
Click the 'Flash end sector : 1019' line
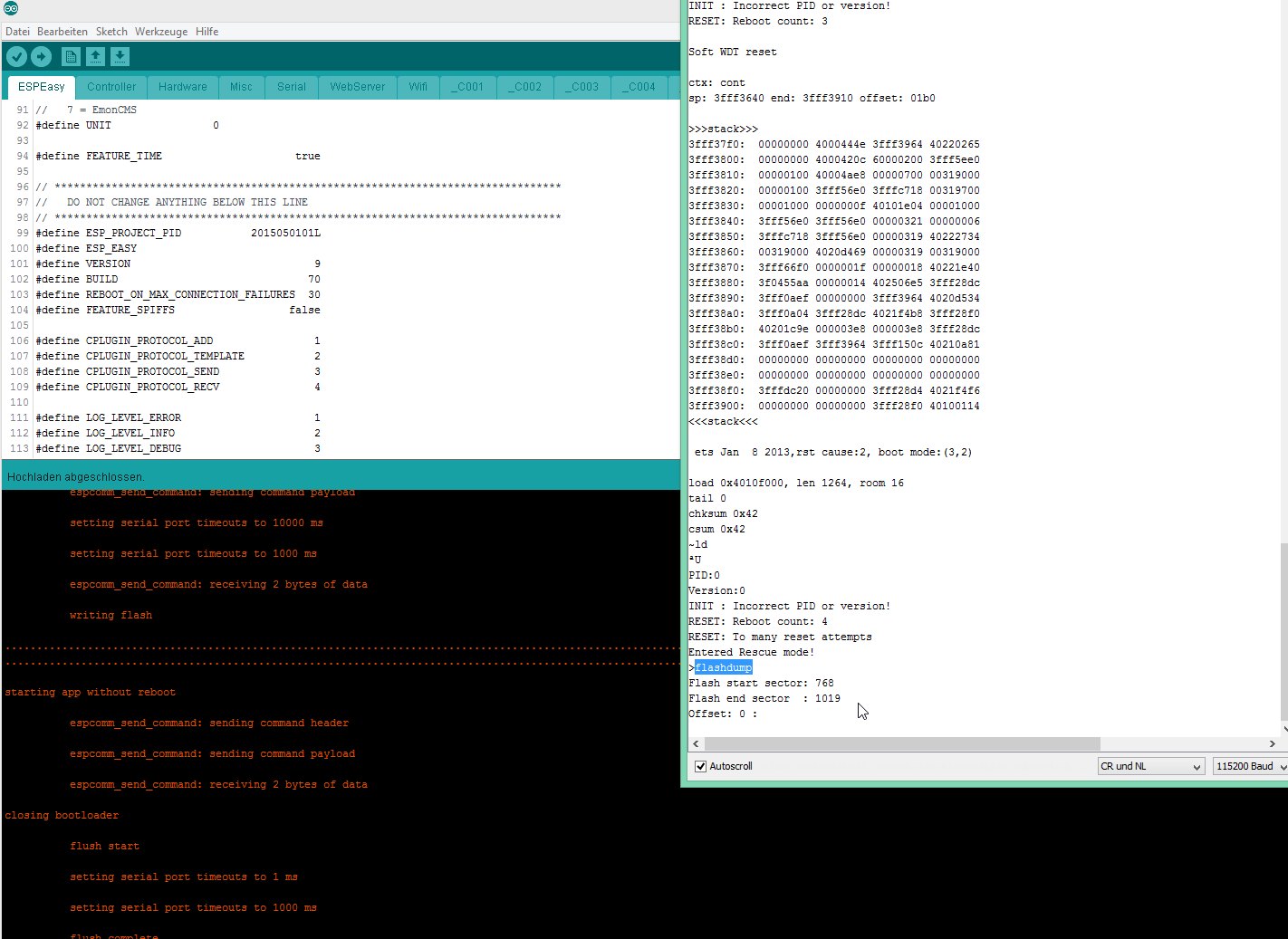pyautogui.click(x=764, y=698)
